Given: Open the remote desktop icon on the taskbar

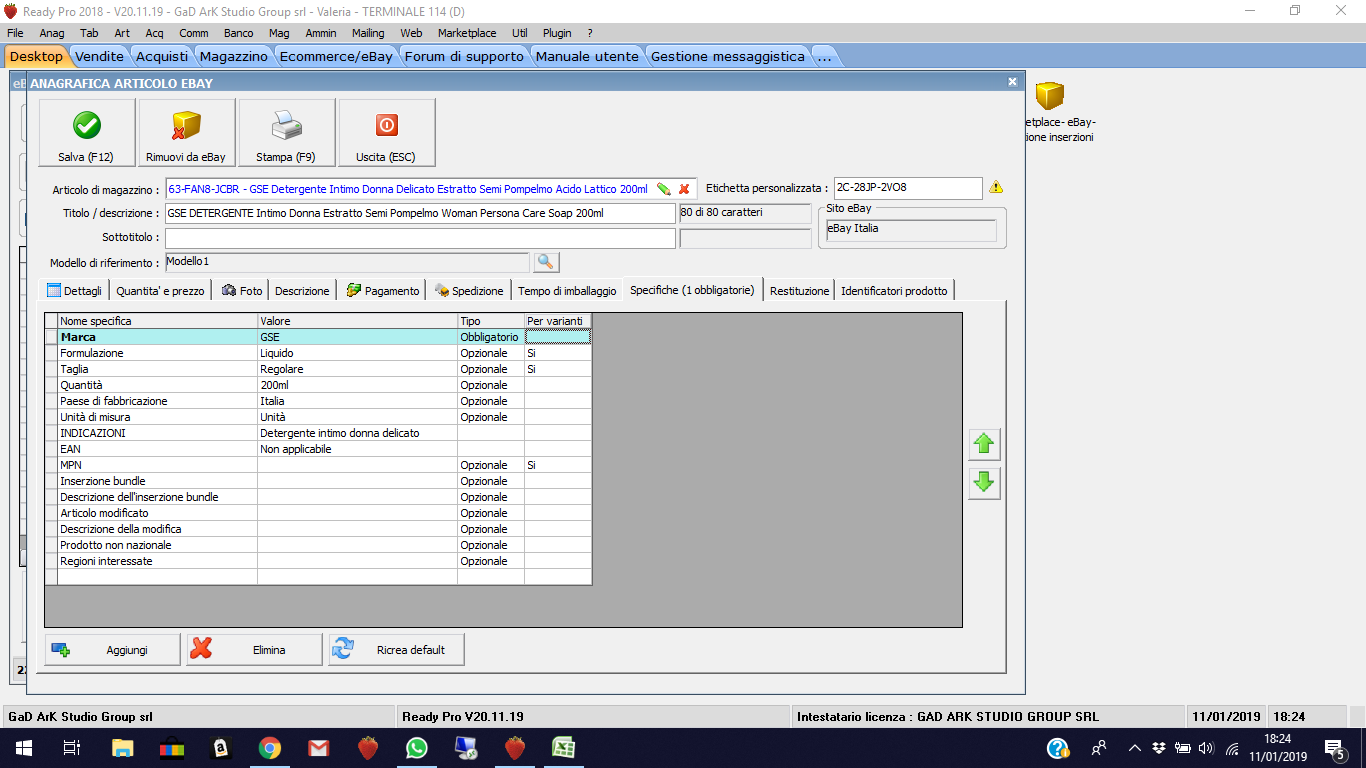Looking at the screenshot, I should click(x=465, y=748).
